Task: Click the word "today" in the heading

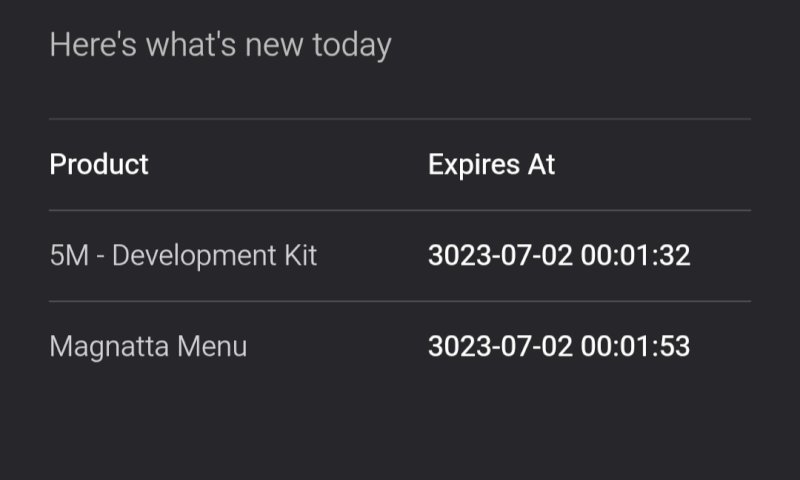Action: [x=351, y=45]
